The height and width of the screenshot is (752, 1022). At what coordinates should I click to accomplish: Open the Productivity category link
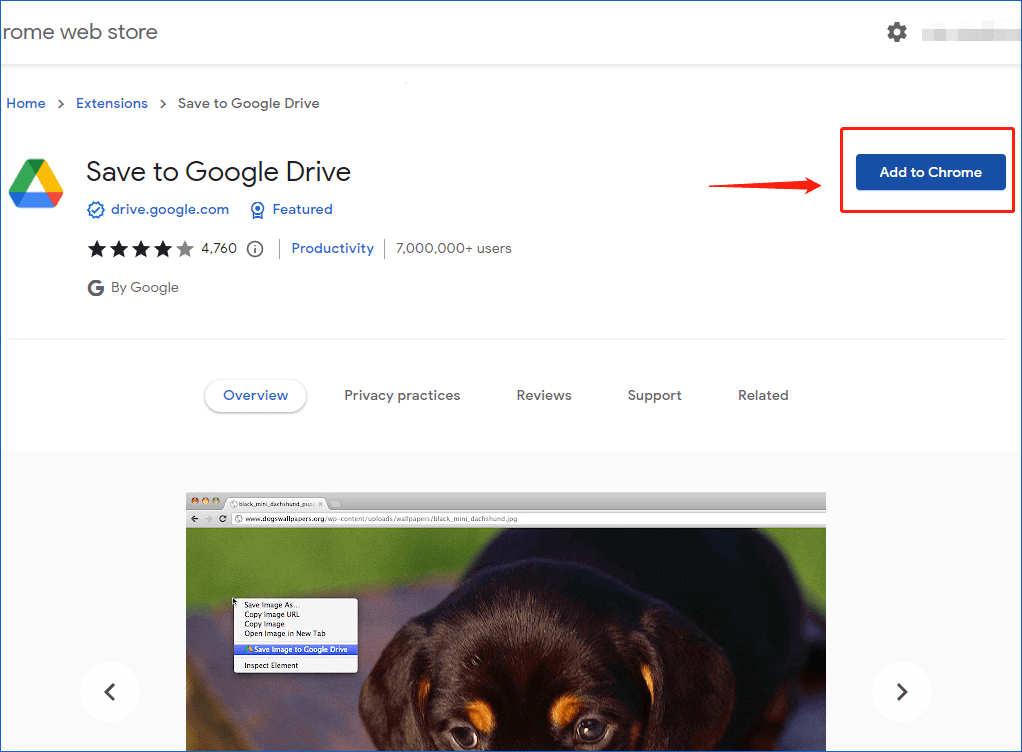click(332, 248)
